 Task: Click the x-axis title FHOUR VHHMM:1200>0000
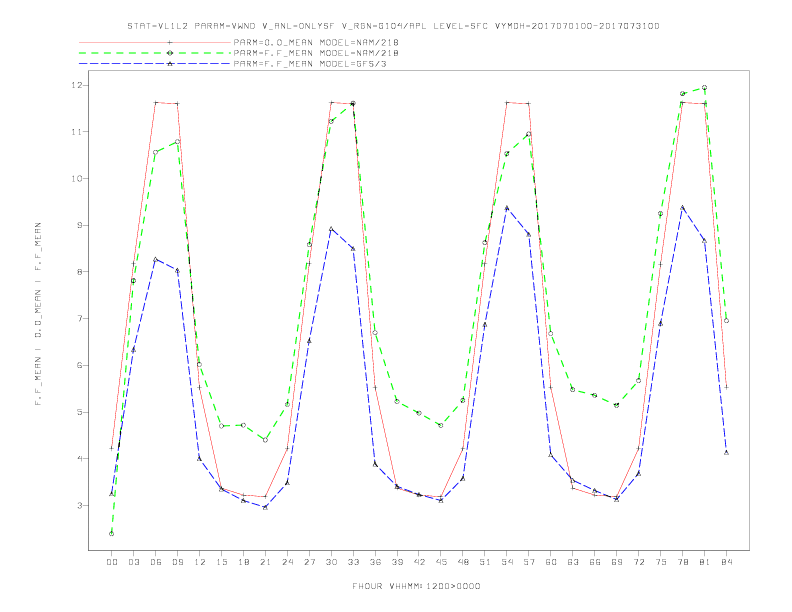tap(416, 586)
